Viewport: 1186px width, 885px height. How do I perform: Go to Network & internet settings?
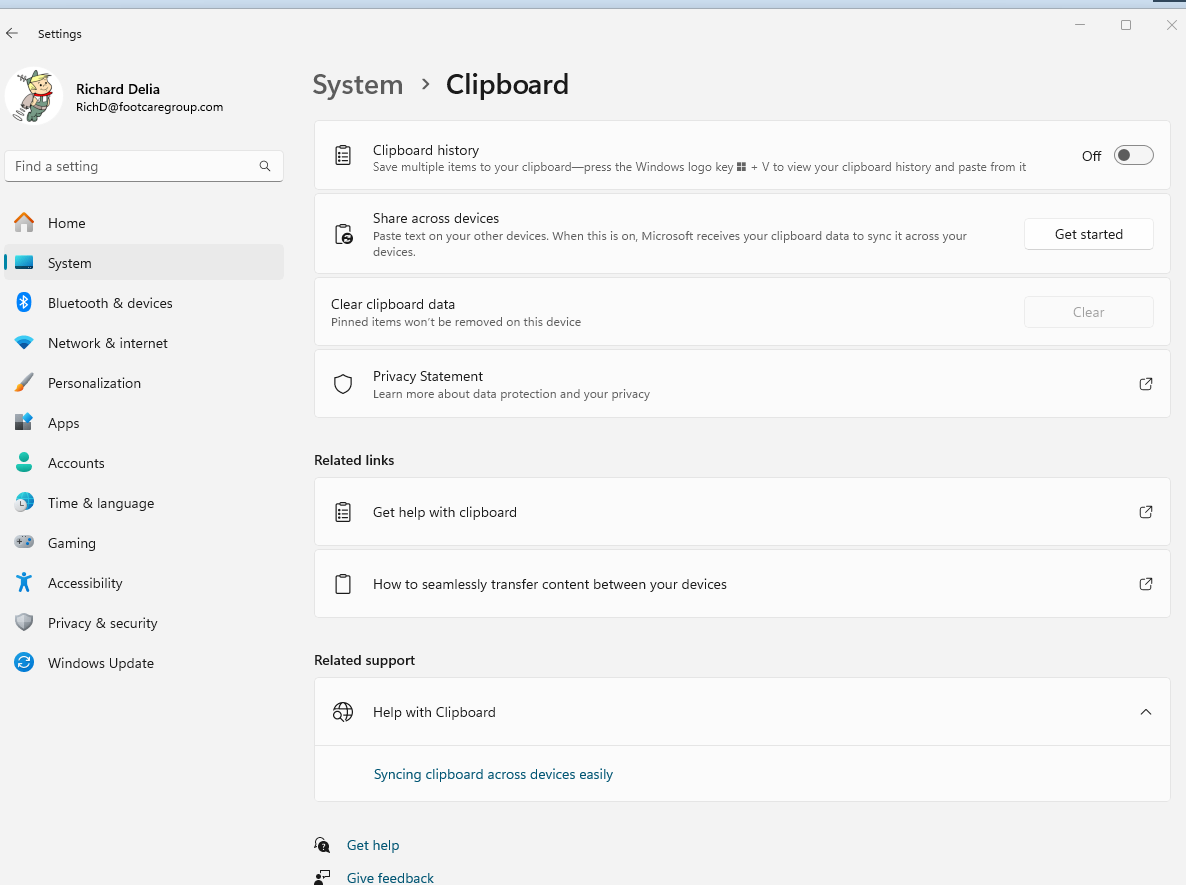(144, 343)
